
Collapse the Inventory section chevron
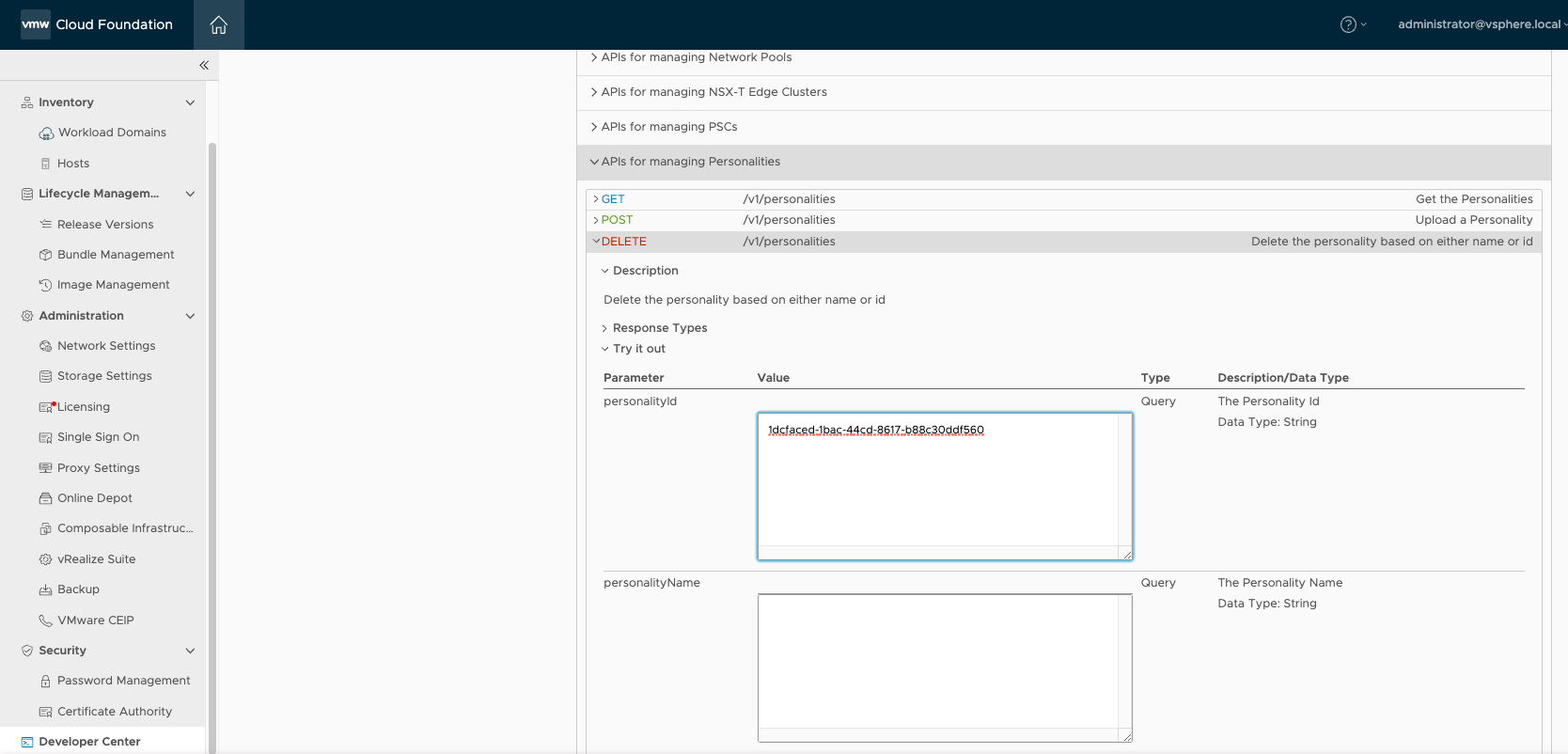(x=190, y=102)
